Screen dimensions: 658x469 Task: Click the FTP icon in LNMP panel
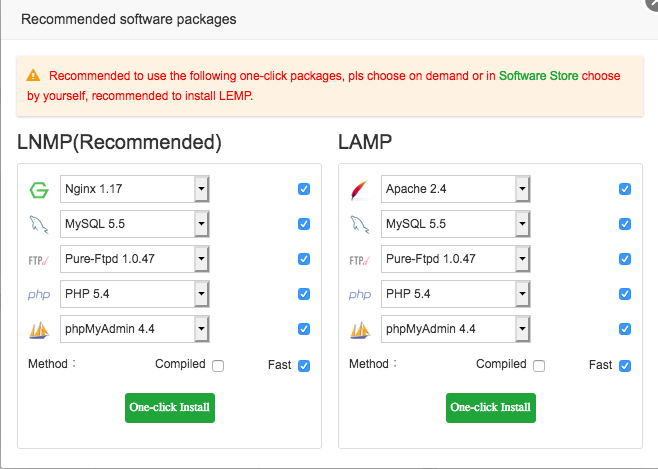tap(39, 261)
